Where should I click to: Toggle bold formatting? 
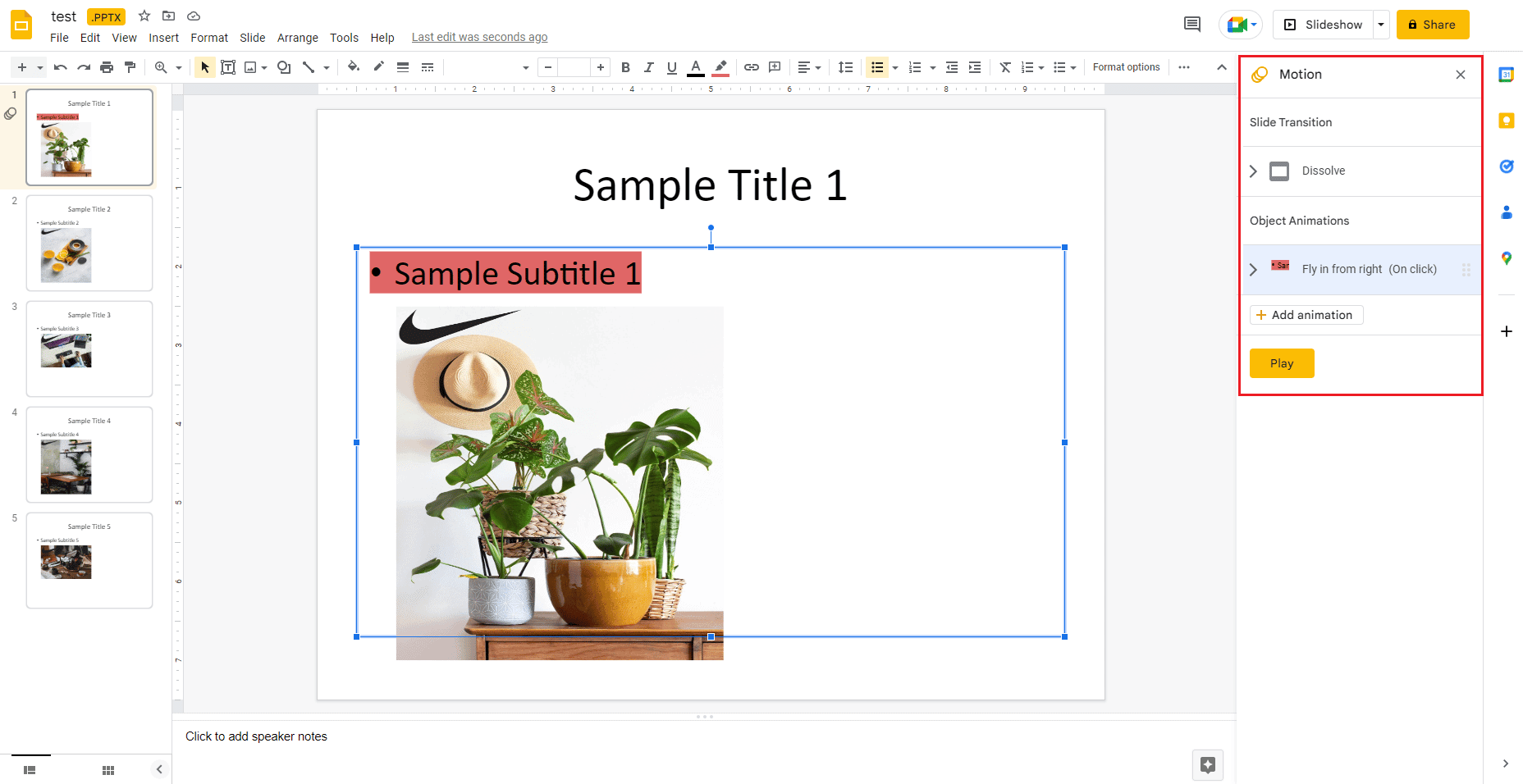click(x=625, y=67)
